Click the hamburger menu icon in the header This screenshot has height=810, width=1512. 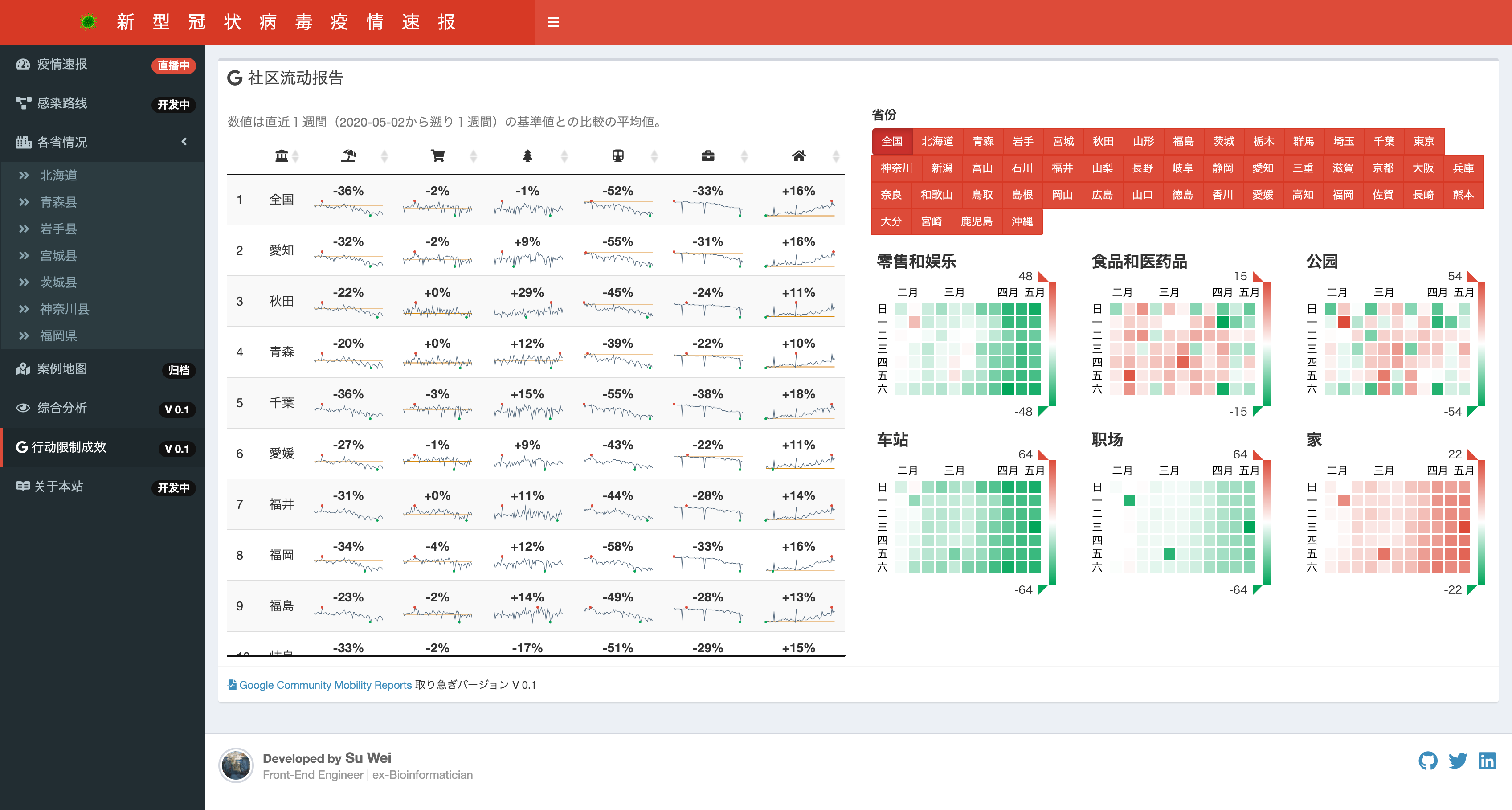coord(553,22)
